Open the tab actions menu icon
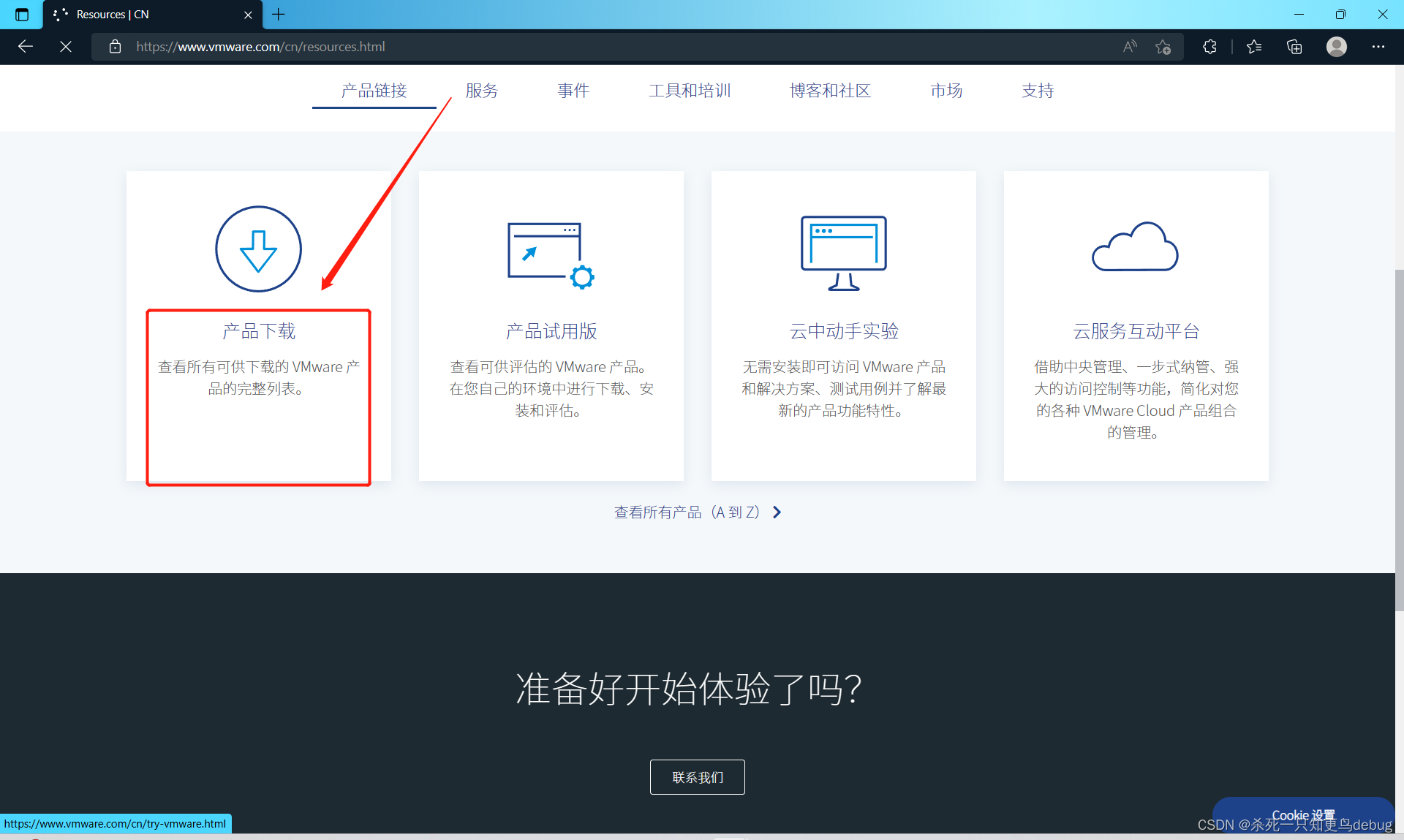1404x840 pixels. [22, 15]
